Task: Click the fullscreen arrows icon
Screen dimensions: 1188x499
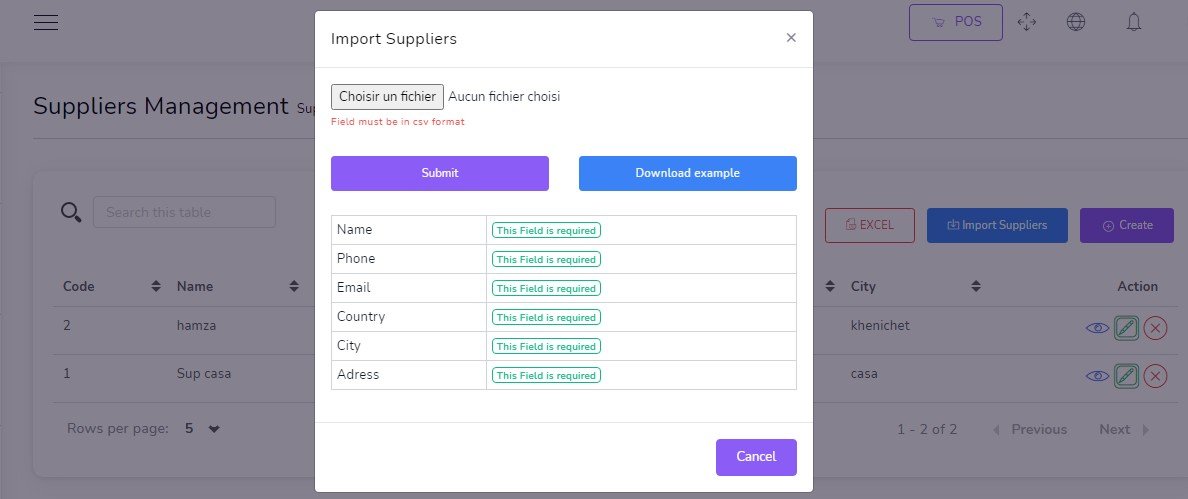Action: [x=1026, y=22]
